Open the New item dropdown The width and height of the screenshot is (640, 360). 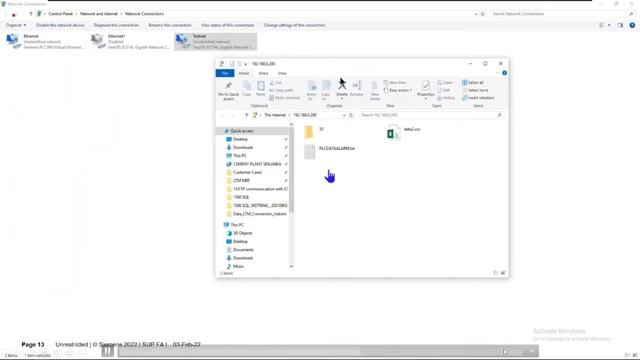point(395,83)
